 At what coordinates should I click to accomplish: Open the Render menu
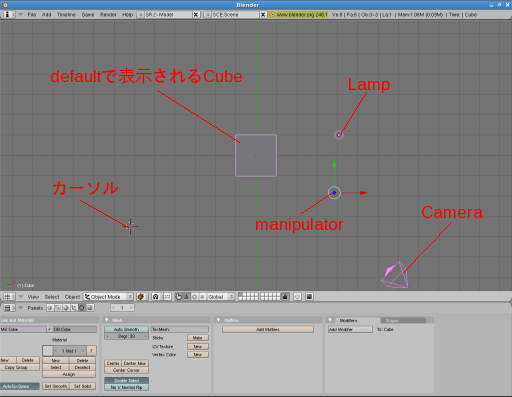[108, 15]
